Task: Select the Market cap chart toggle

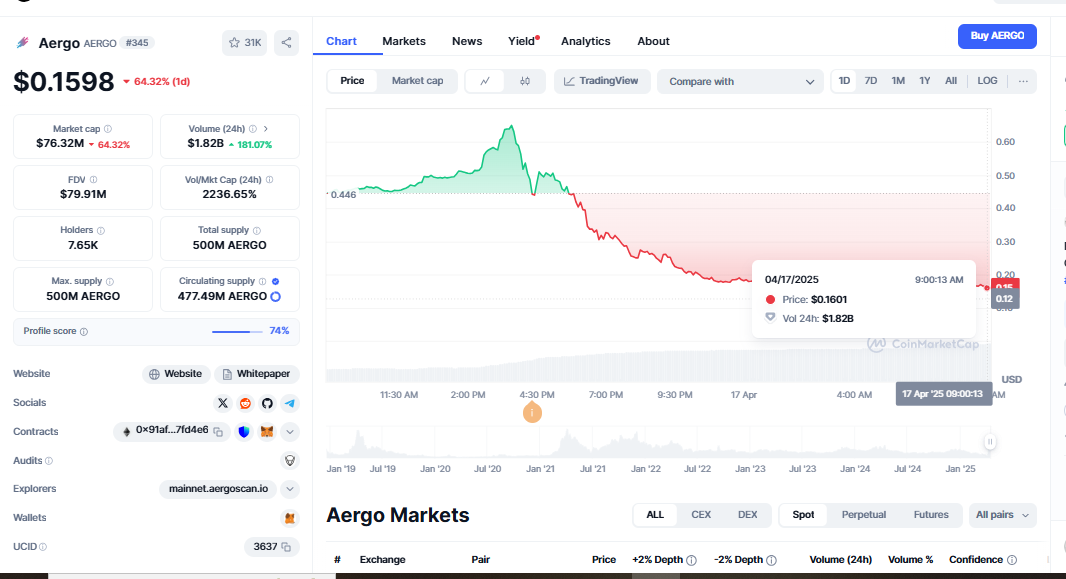Action: [417, 81]
